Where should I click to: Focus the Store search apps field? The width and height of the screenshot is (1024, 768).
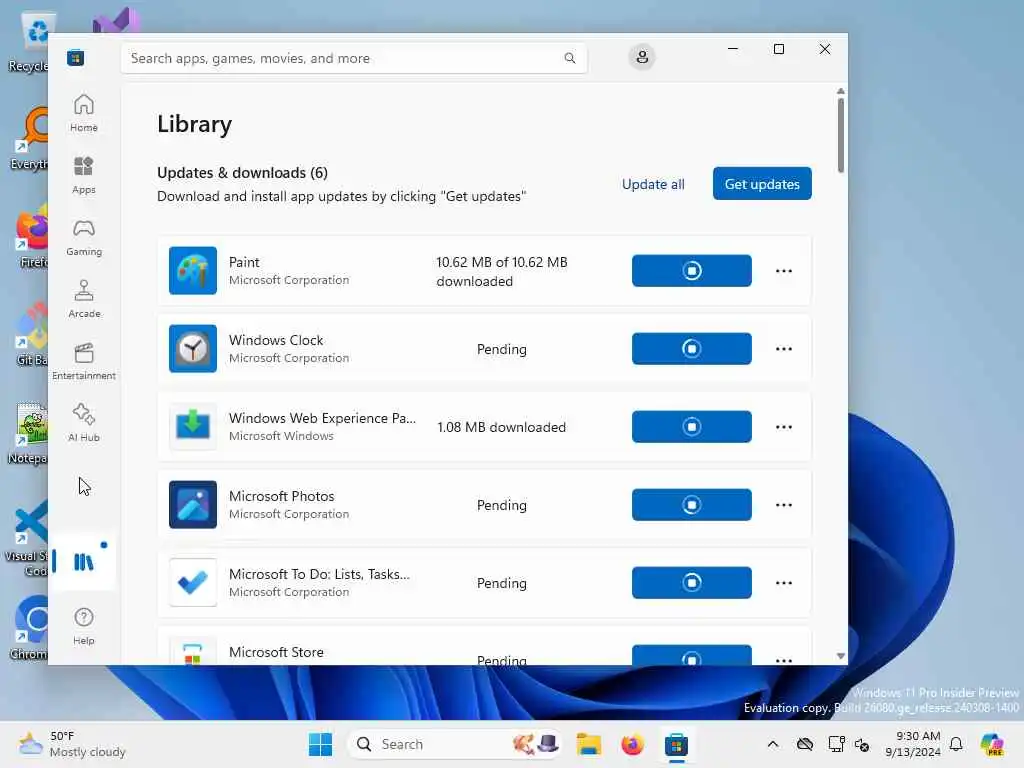click(x=354, y=58)
